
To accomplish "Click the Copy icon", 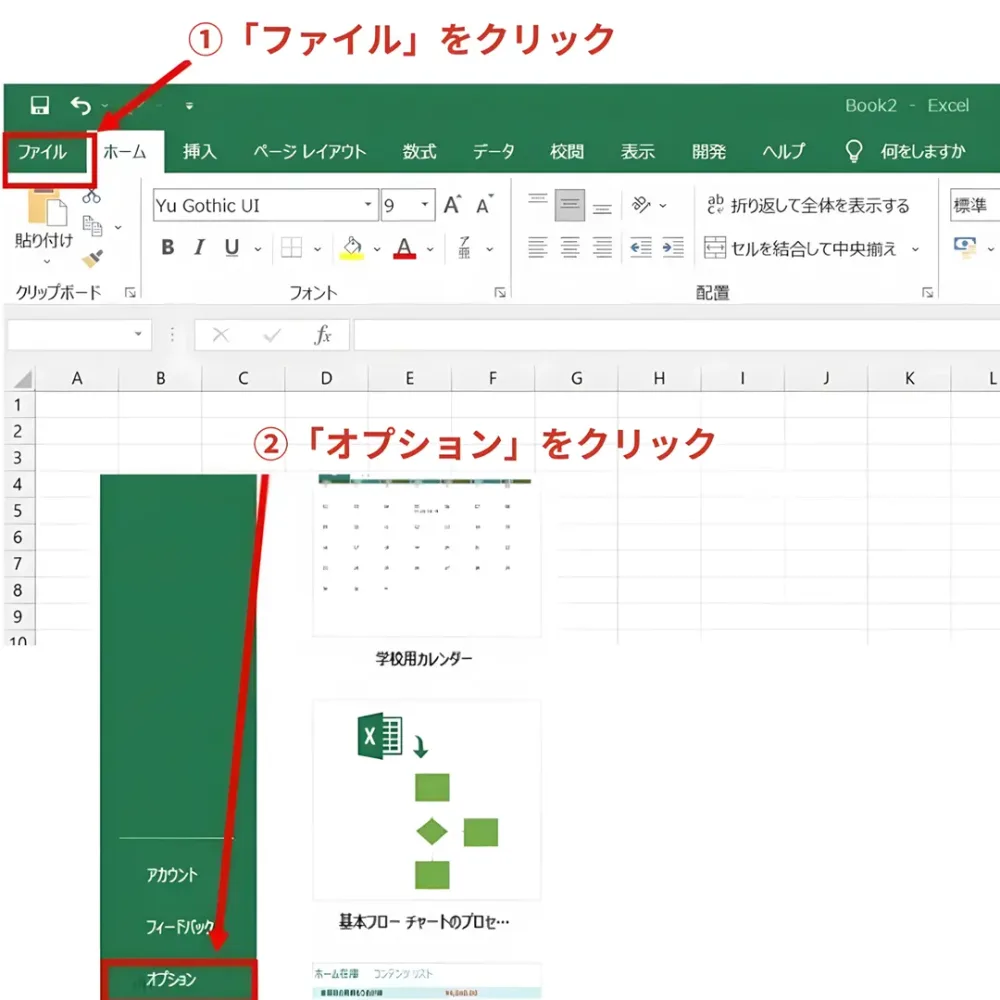I will (x=92, y=226).
